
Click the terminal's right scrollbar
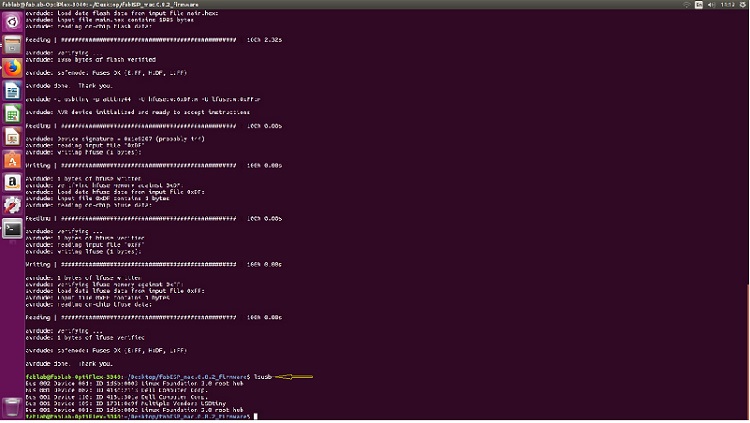coord(748,352)
